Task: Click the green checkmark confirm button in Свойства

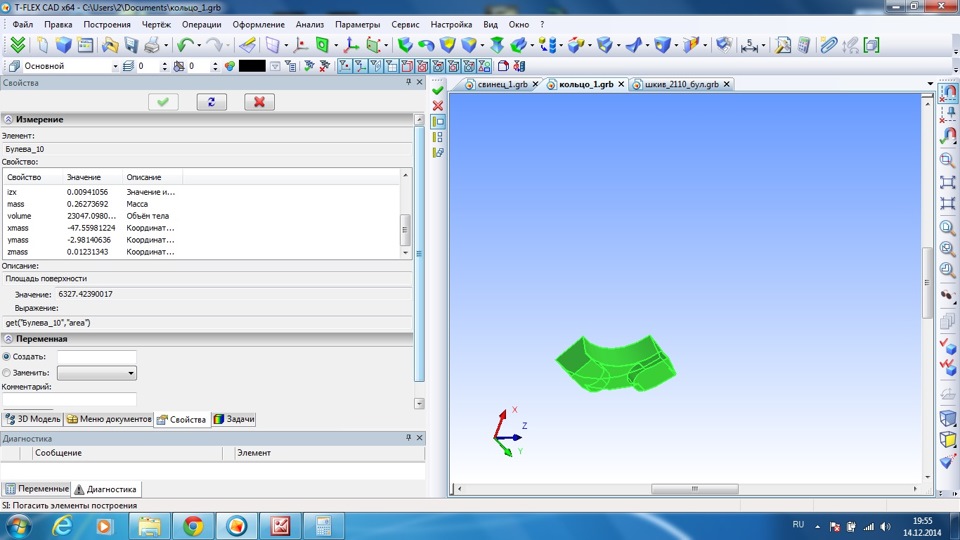Action: click(163, 102)
